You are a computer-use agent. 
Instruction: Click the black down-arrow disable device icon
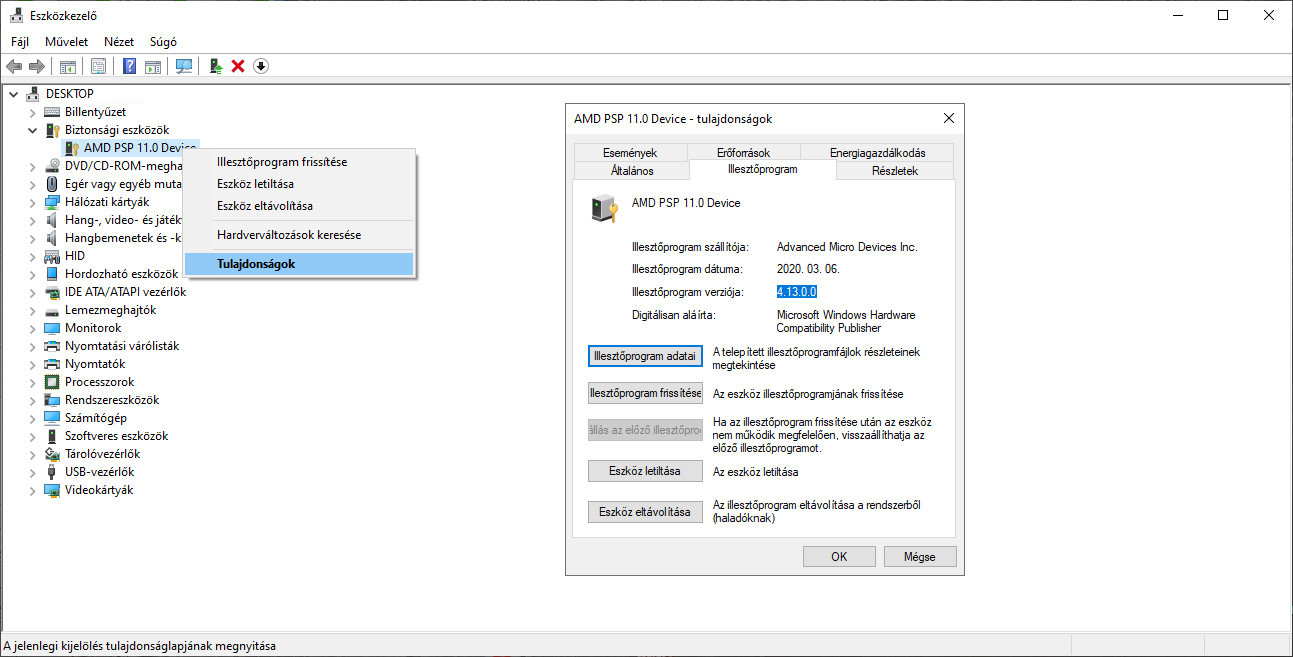pos(261,66)
